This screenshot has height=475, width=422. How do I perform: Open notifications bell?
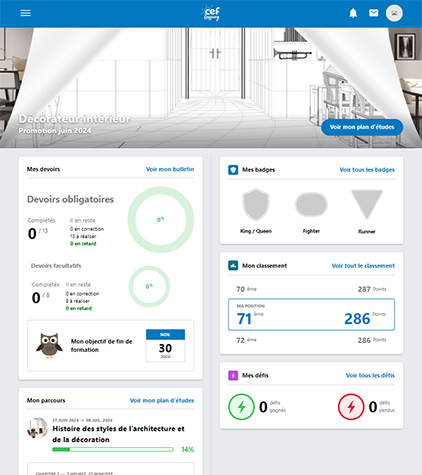[353, 13]
